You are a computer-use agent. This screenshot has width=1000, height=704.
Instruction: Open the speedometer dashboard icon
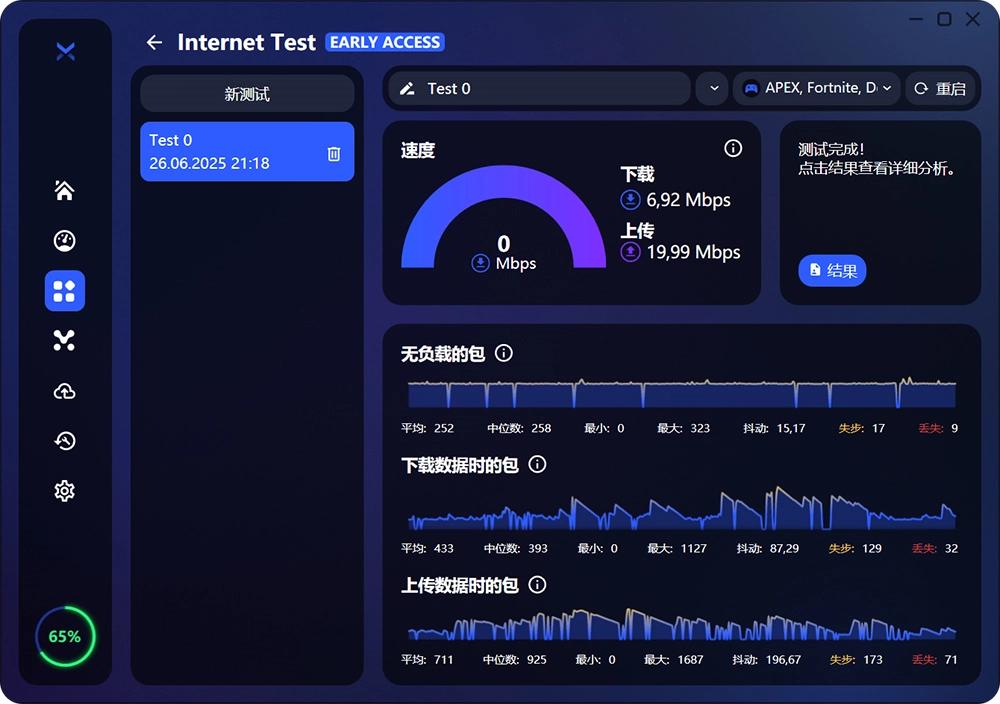click(x=64, y=240)
